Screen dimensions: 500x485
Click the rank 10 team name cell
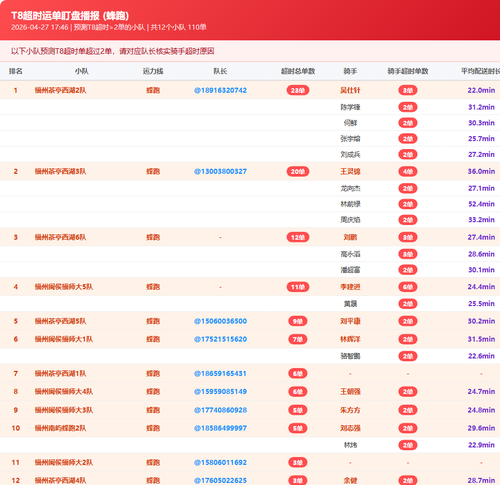[60, 428]
